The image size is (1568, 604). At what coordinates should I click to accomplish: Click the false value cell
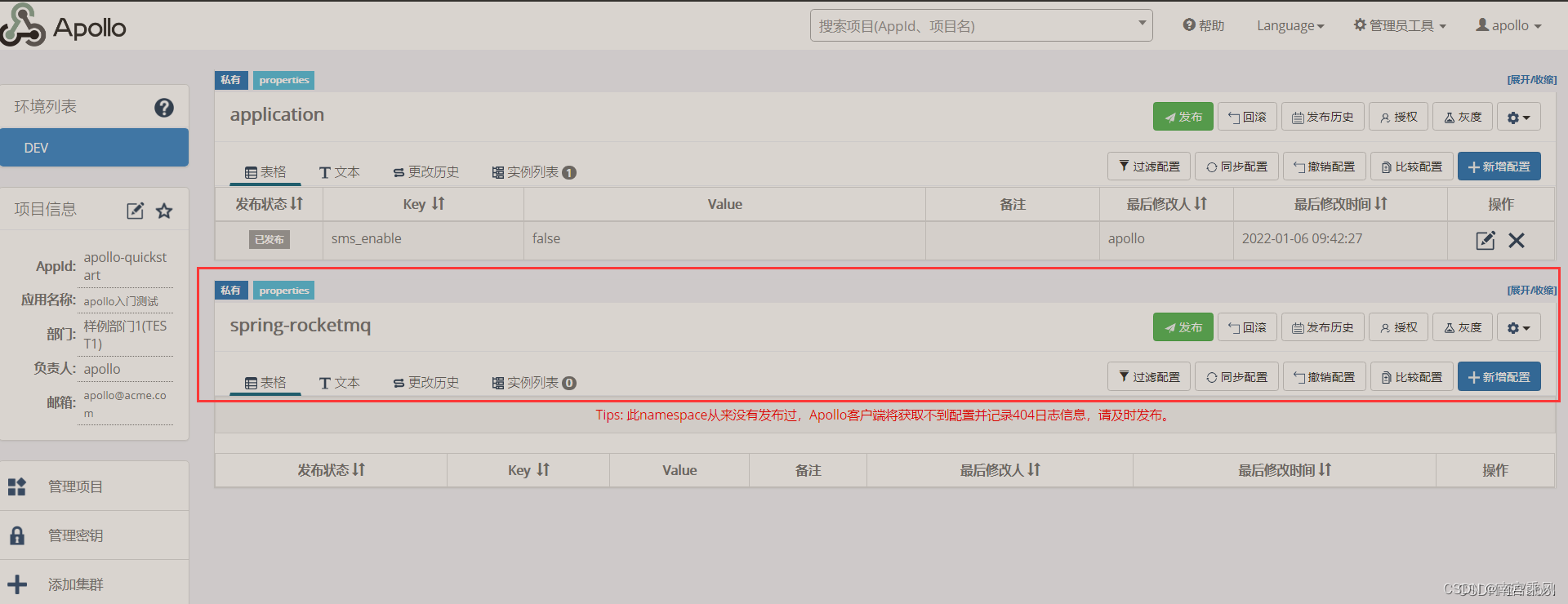pos(724,239)
